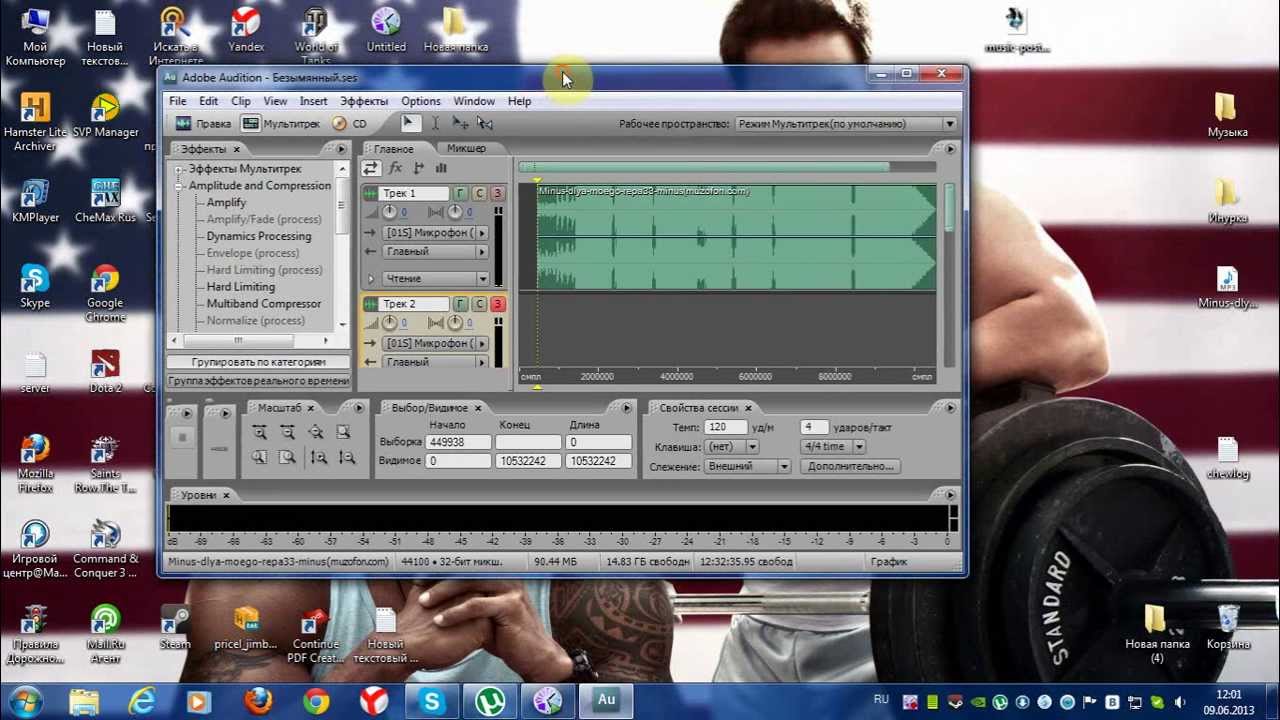
Task: Open the 4/4 time signature dropdown
Action: point(833,447)
